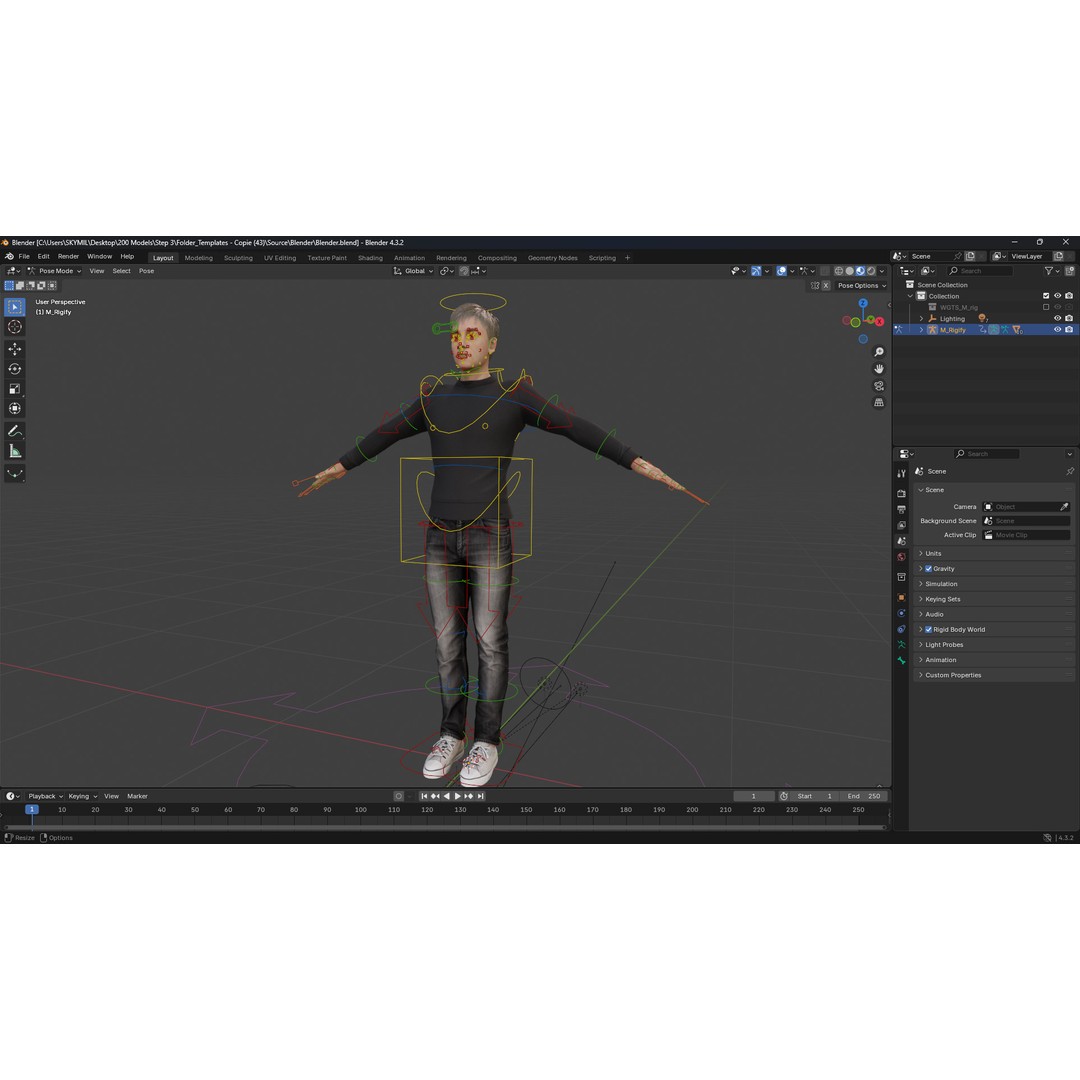Hide Lighting with its eye icon
1080x1080 pixels.
[1057, 318]
